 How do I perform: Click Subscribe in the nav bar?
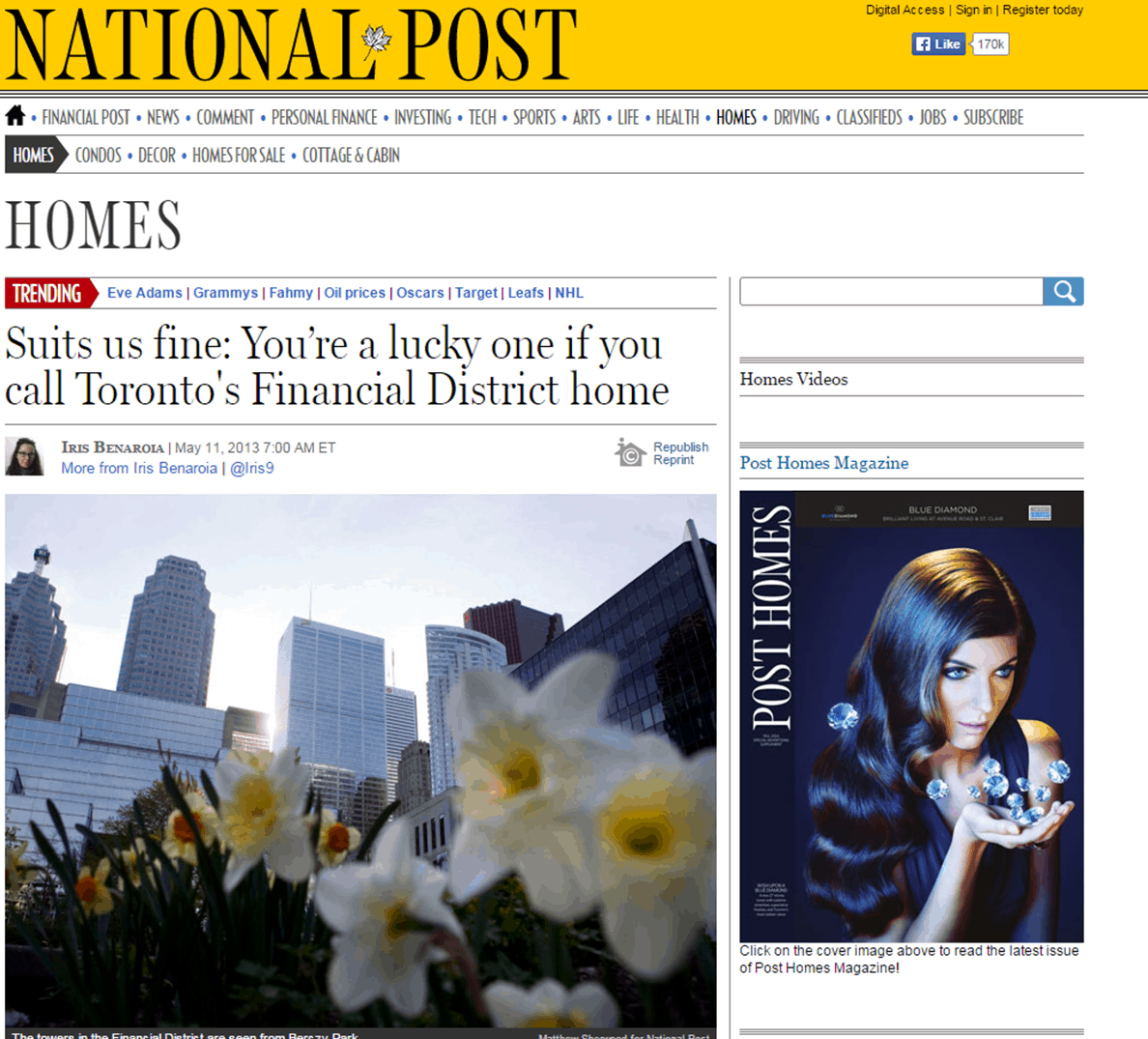[992, 117]
